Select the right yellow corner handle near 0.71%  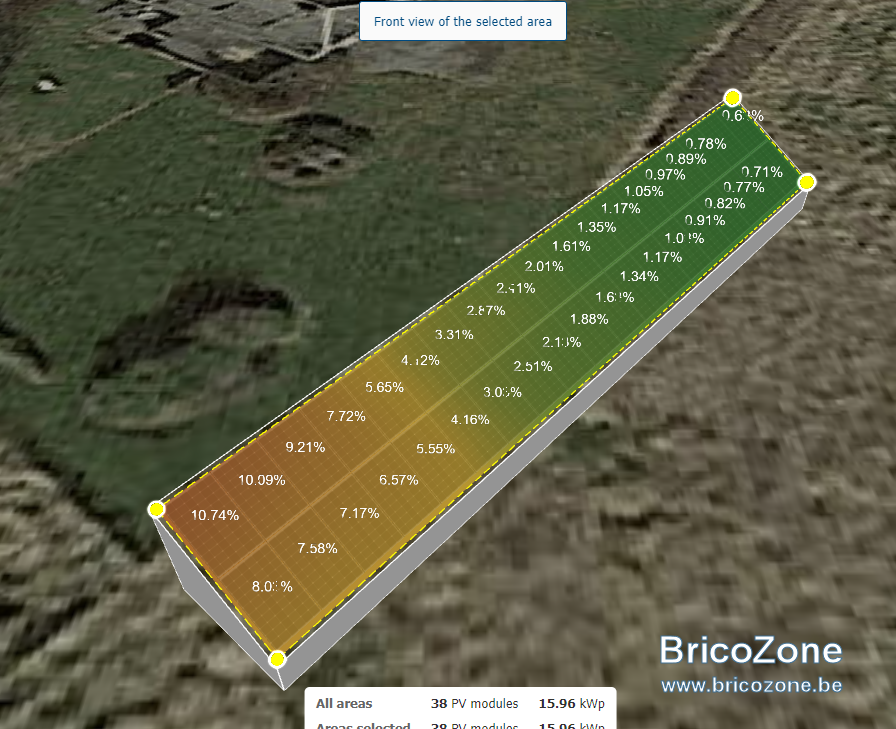[x=806, y=182]
